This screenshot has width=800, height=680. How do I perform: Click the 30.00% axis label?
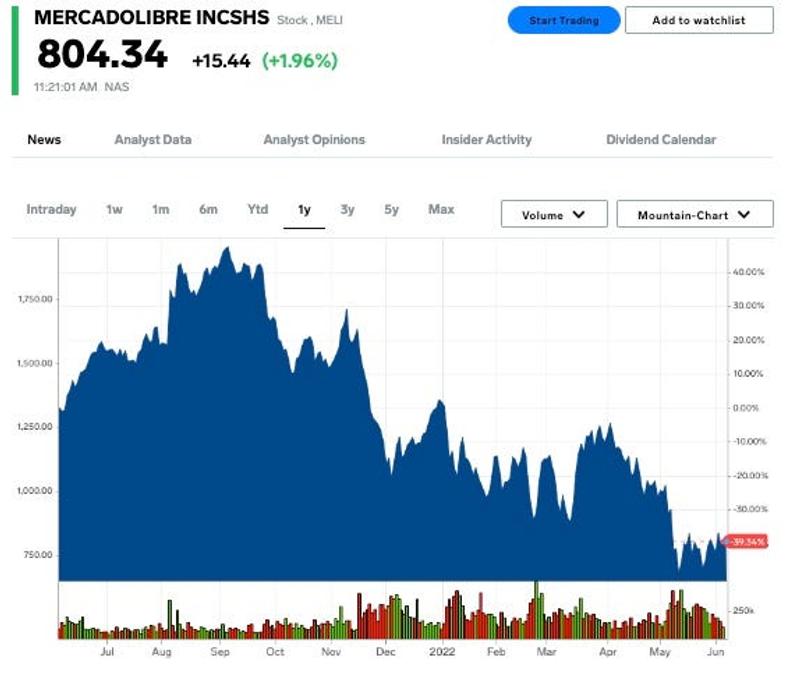[x=748, y=306]
